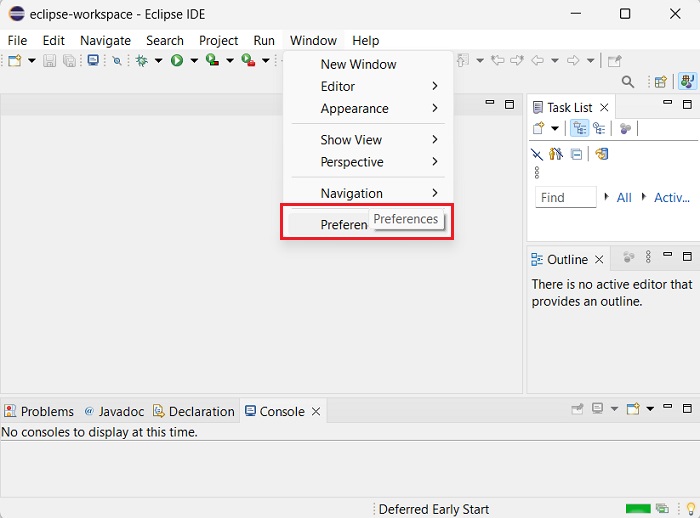
Task: Click the Save All toolbar icon
Action: [69, 60]
